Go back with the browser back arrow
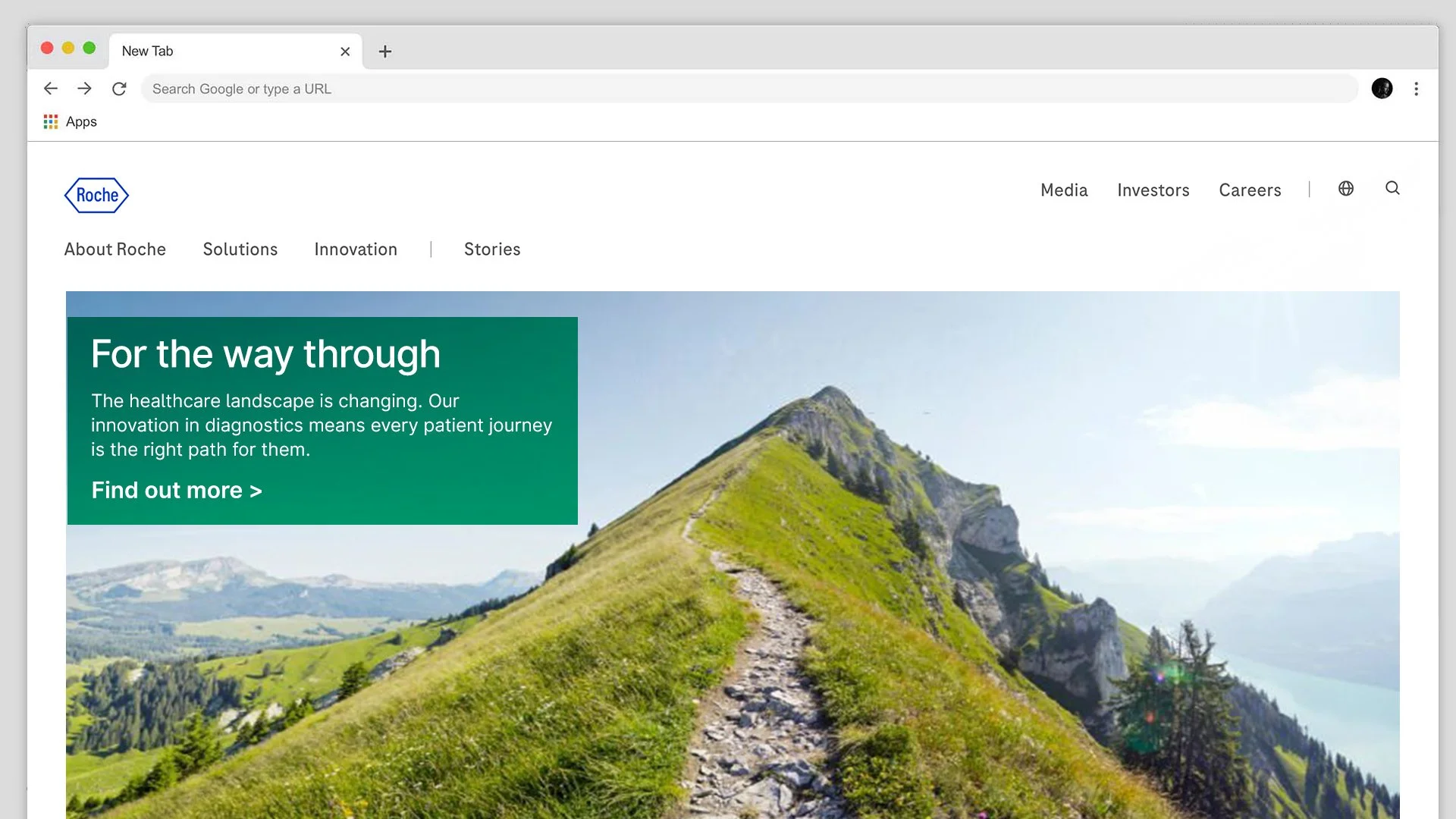Viewport: 1456px width, 819px height. [x=51, y=89]
